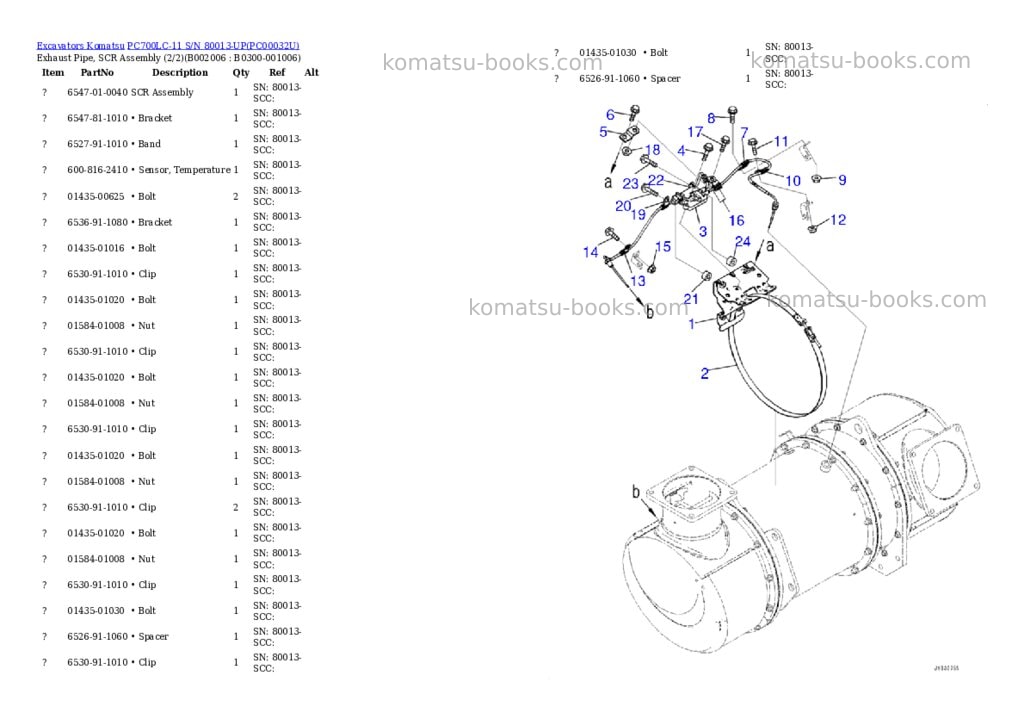Click the Item column header
The width and height of the screenshot is (1024, 725).
[x=53, y=72]
